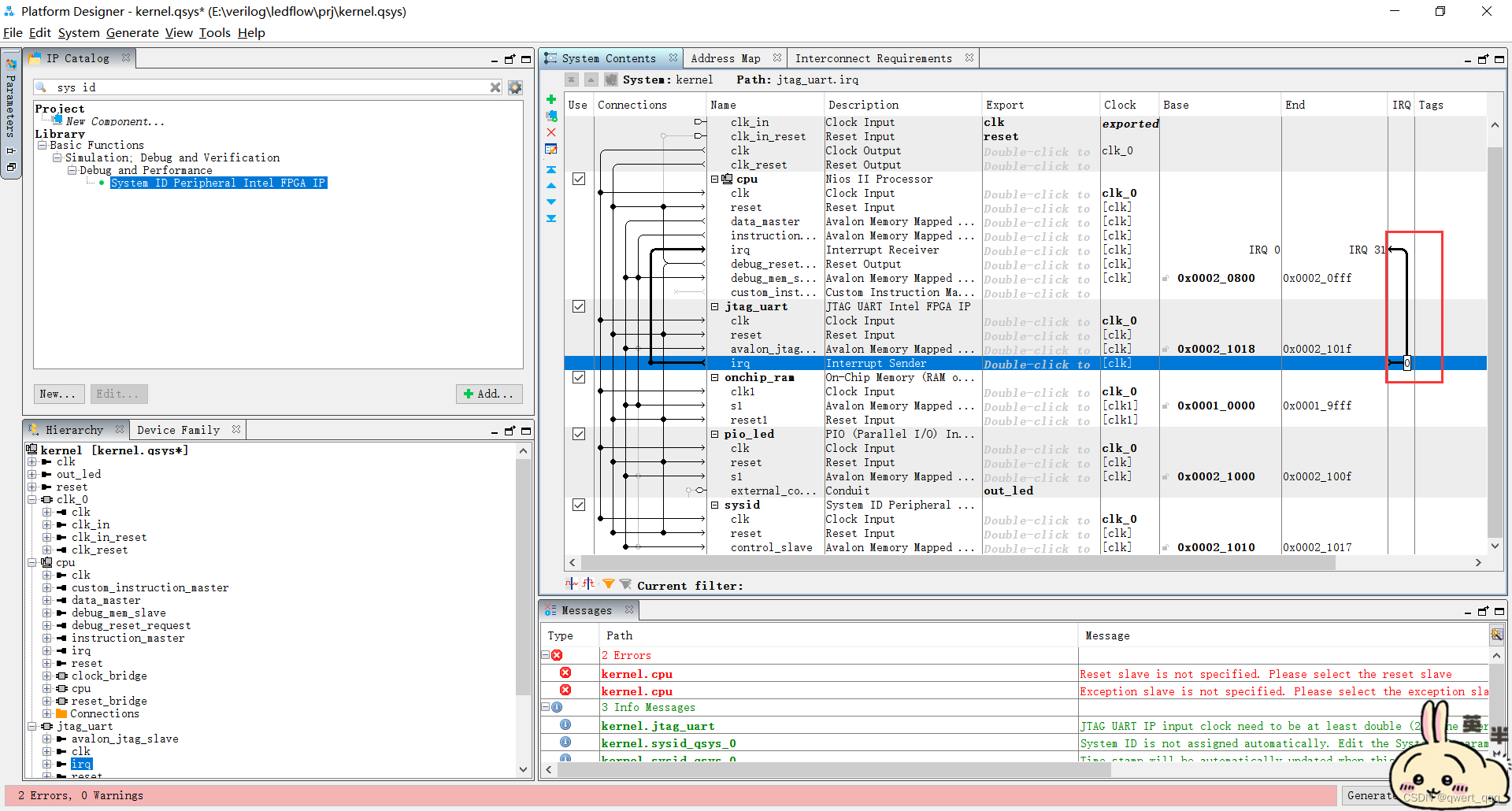This screenshot has width=1512, height=811.
Task: Click the green Add component plus icon
Action: point(551,99)
